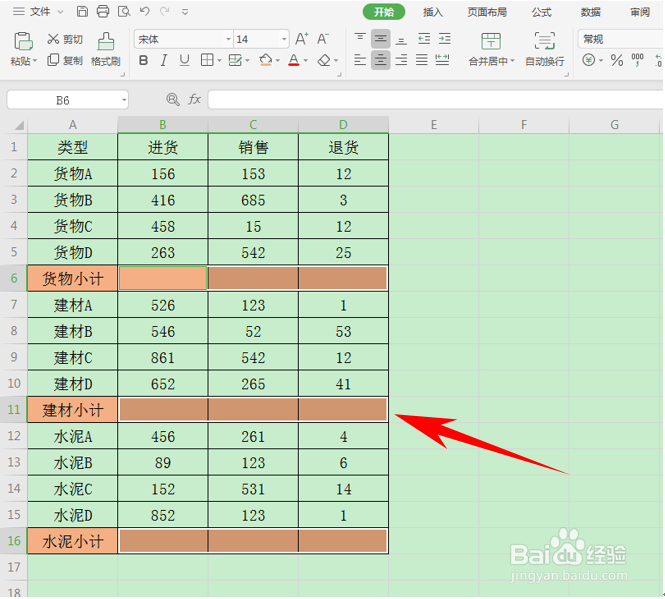Select column E header

click(x=434, y=125)
